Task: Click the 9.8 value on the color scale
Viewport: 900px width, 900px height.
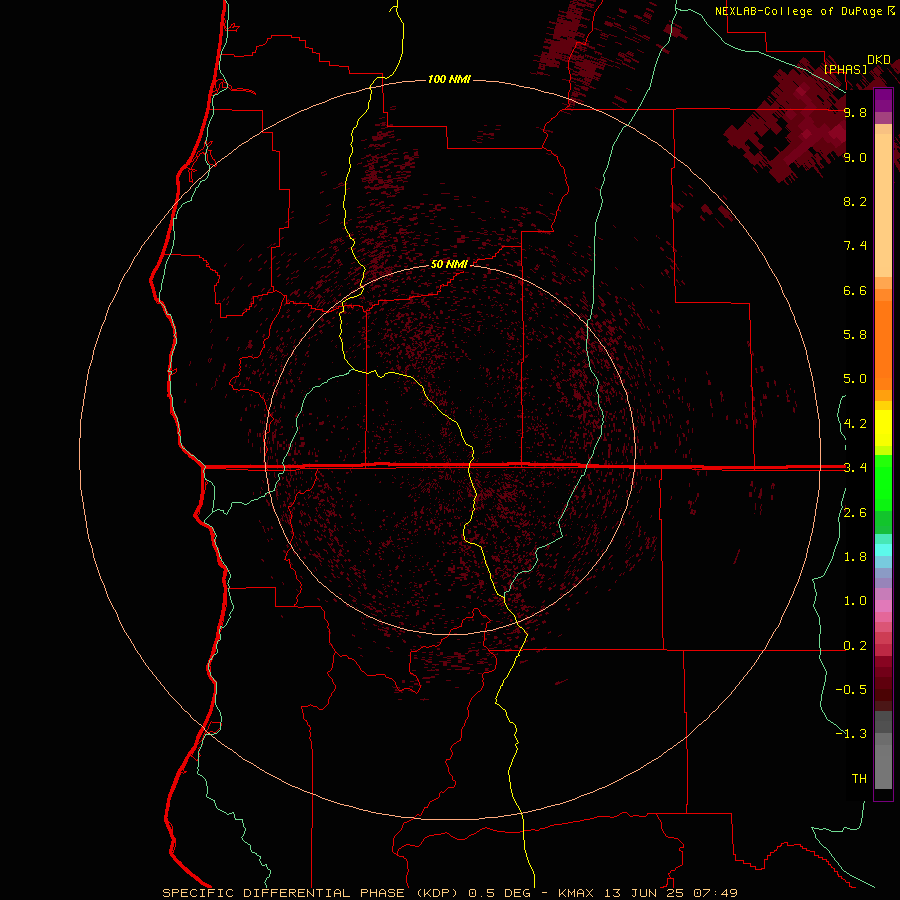Action: (855, 112)
